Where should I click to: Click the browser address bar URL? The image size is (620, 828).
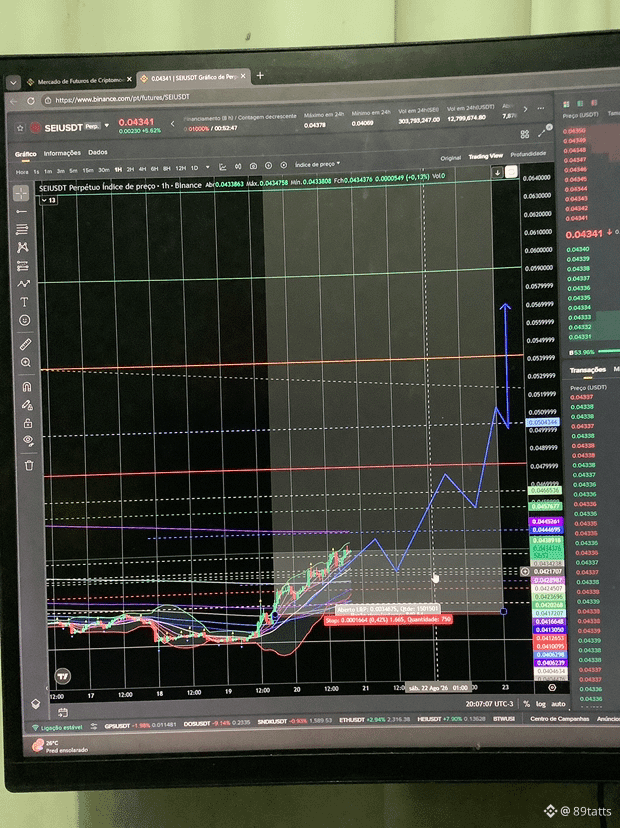click(x=122, y=98)
